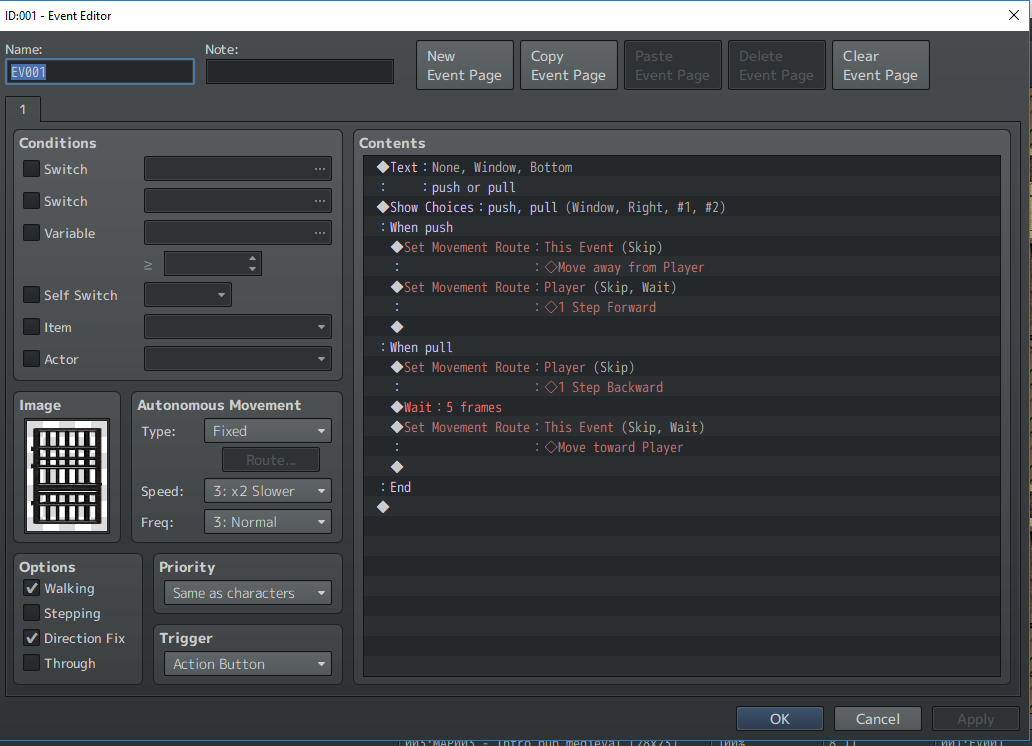Open the Trigger dropdown
This screenshot has width=1032, height=746.
click(248, 664)
